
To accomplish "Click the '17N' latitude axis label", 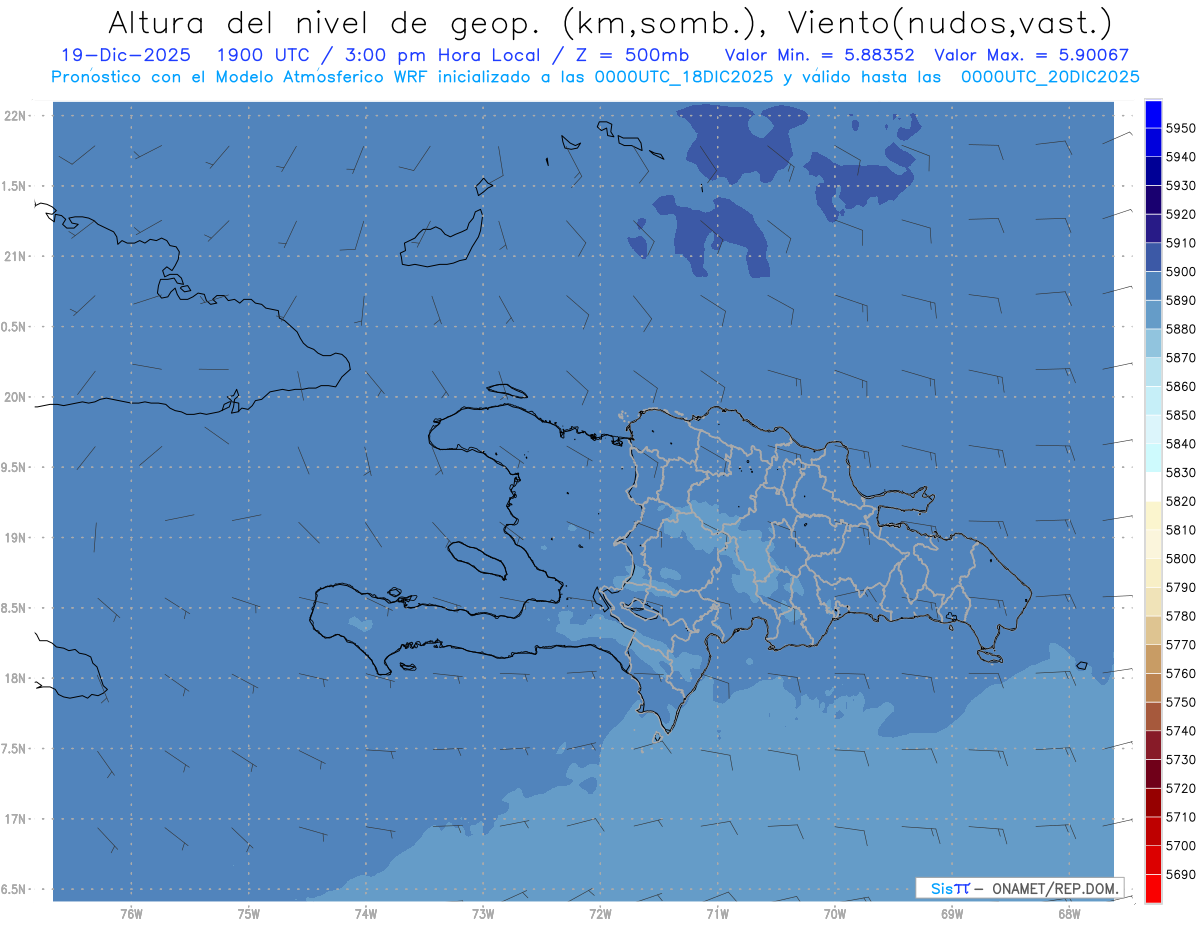I will click(x=15, y=819).
